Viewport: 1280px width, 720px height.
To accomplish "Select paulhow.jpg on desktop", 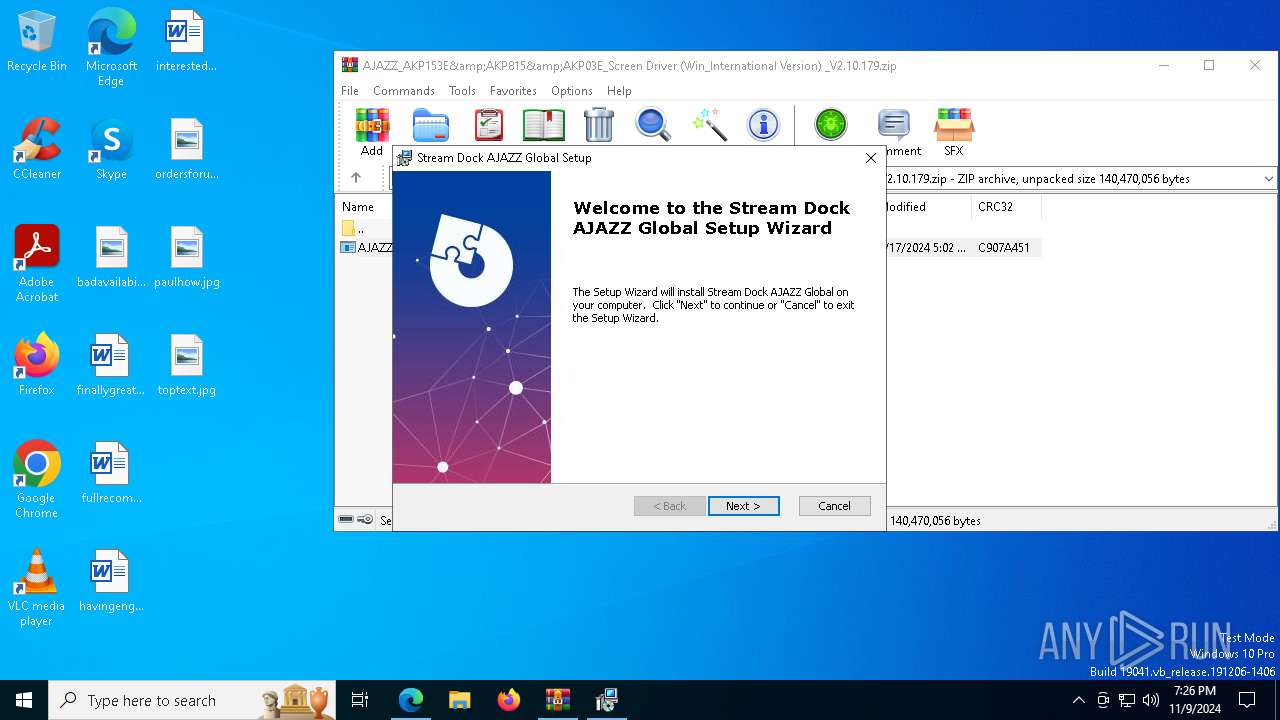I will [186, 257].
